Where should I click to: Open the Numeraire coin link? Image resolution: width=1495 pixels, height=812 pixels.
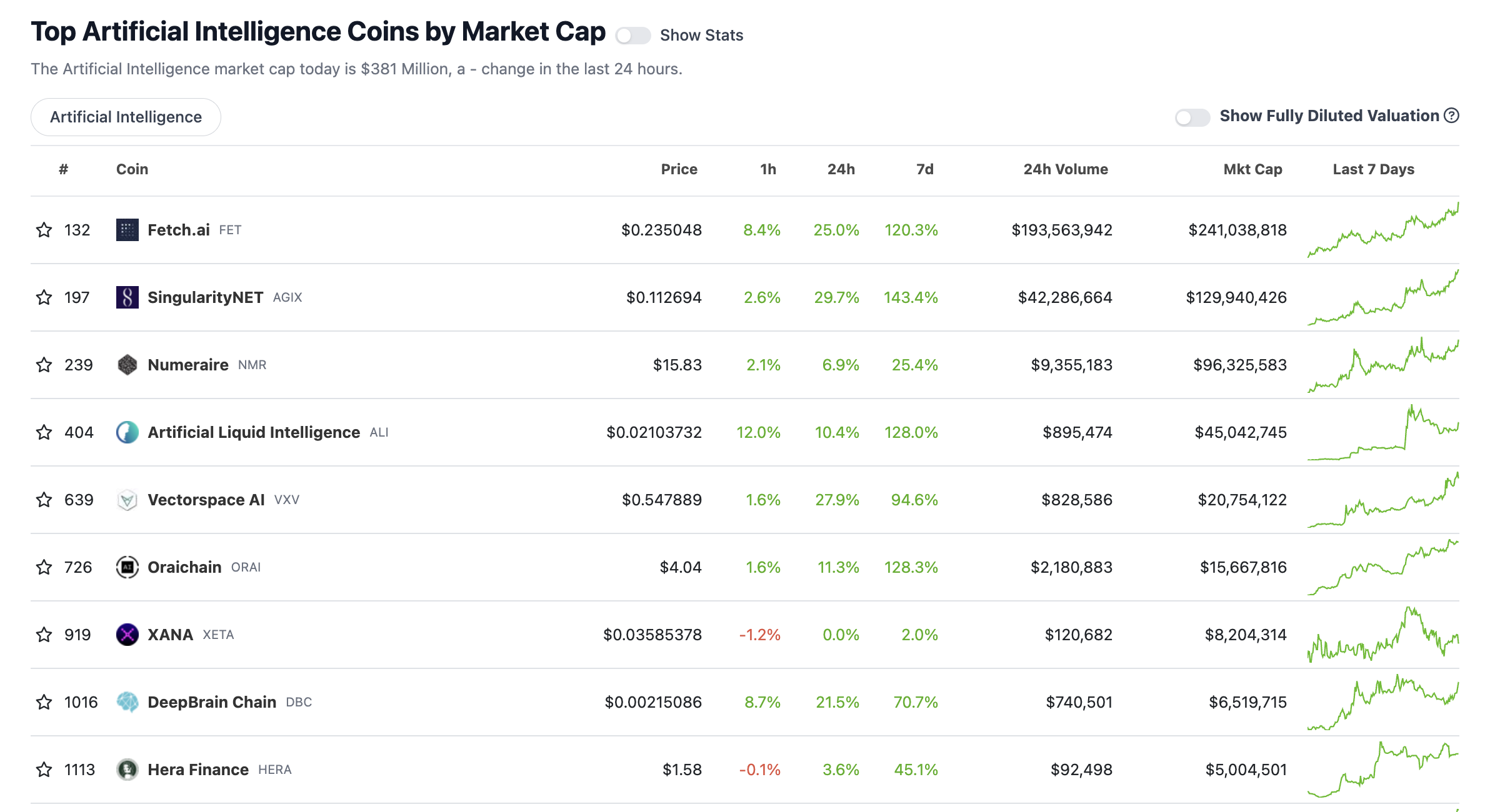[188, 365]
